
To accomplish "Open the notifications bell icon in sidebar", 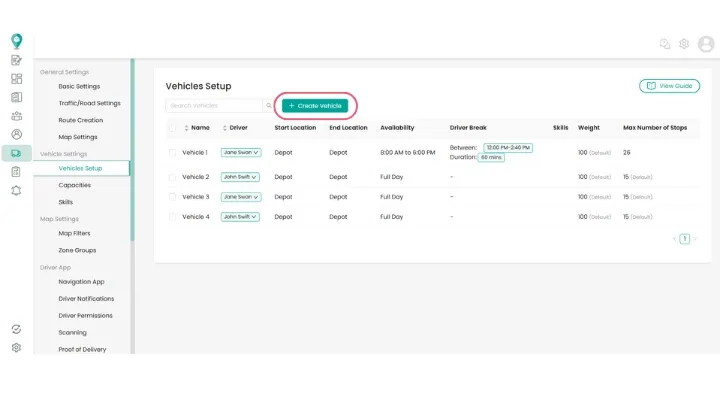I will click(x=16, y=190).
